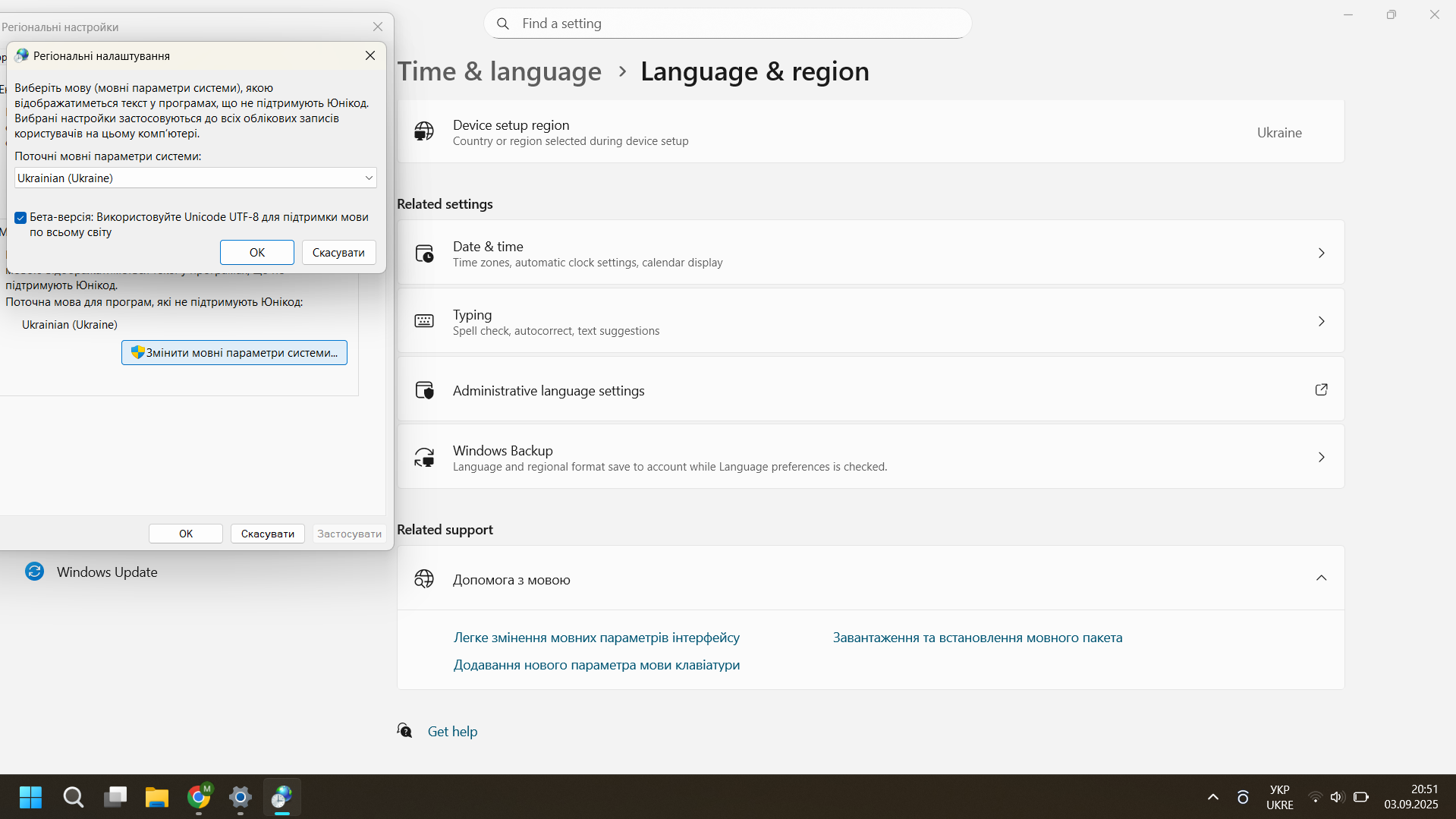1456x819 pixels.
Task: Open Administrative language settings external link icon
Action: [x=1321, y=389]
